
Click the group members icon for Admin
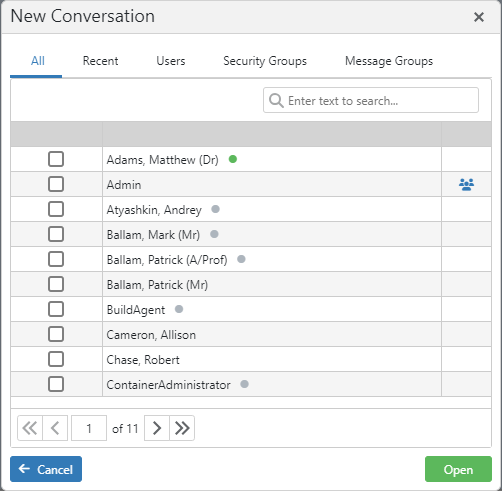click(466, 184)
